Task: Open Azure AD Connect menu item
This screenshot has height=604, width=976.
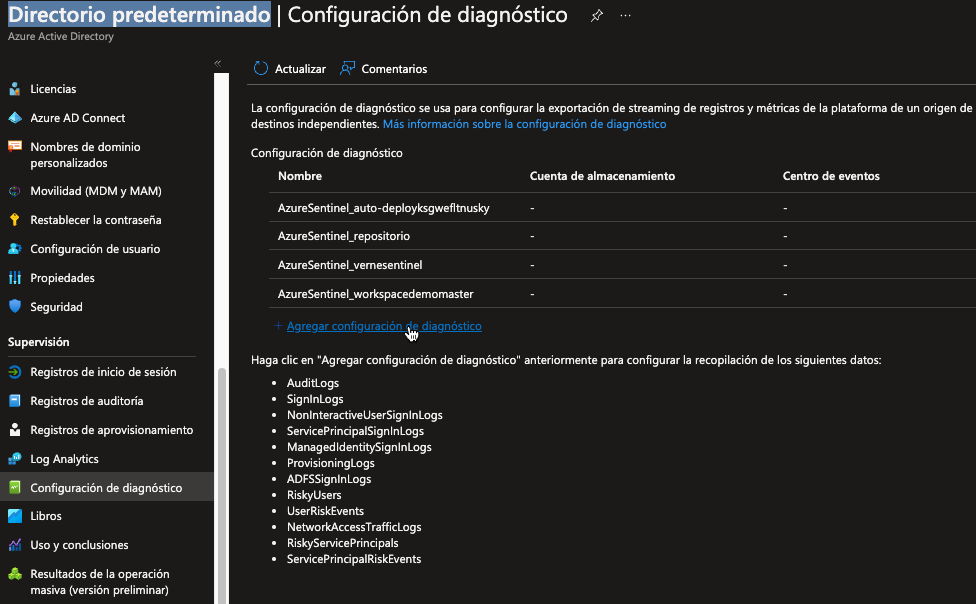Action: pos(77,118)
